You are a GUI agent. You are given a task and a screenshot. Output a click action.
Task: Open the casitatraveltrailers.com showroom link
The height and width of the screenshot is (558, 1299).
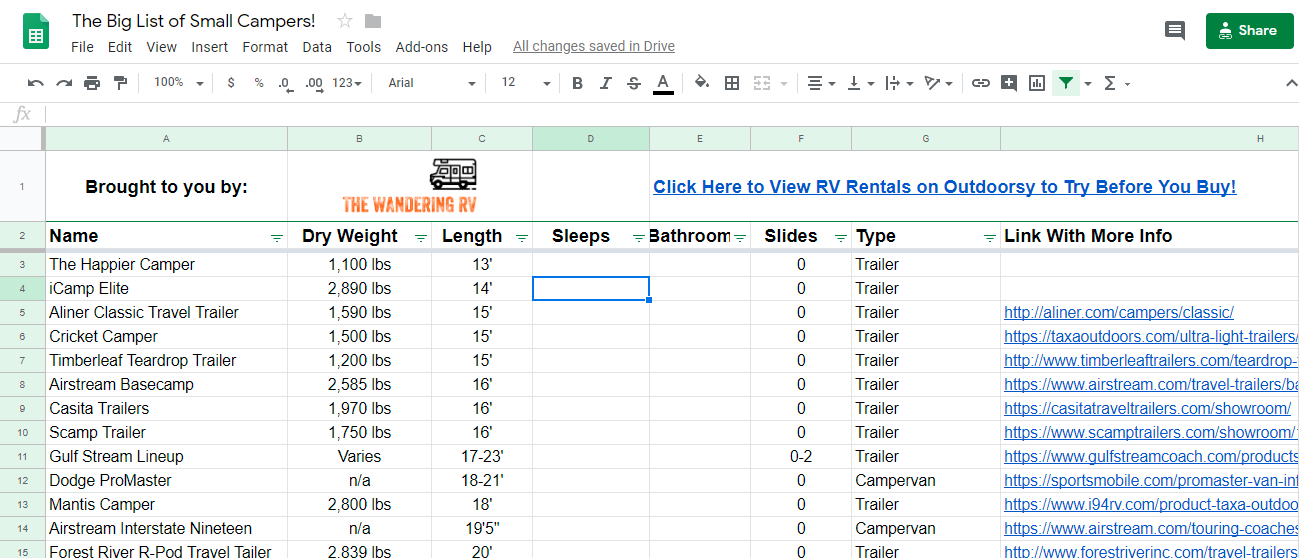click(1148, 409)
